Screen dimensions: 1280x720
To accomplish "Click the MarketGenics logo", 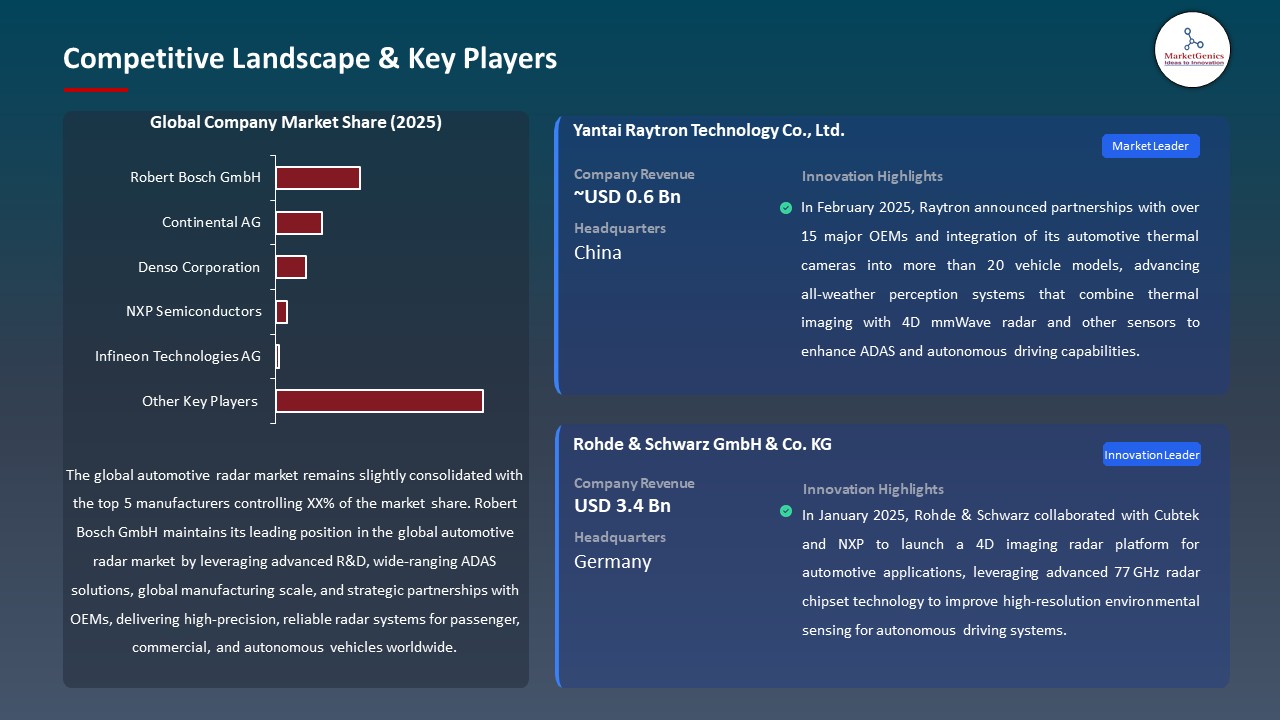I will click(1192, 50).
